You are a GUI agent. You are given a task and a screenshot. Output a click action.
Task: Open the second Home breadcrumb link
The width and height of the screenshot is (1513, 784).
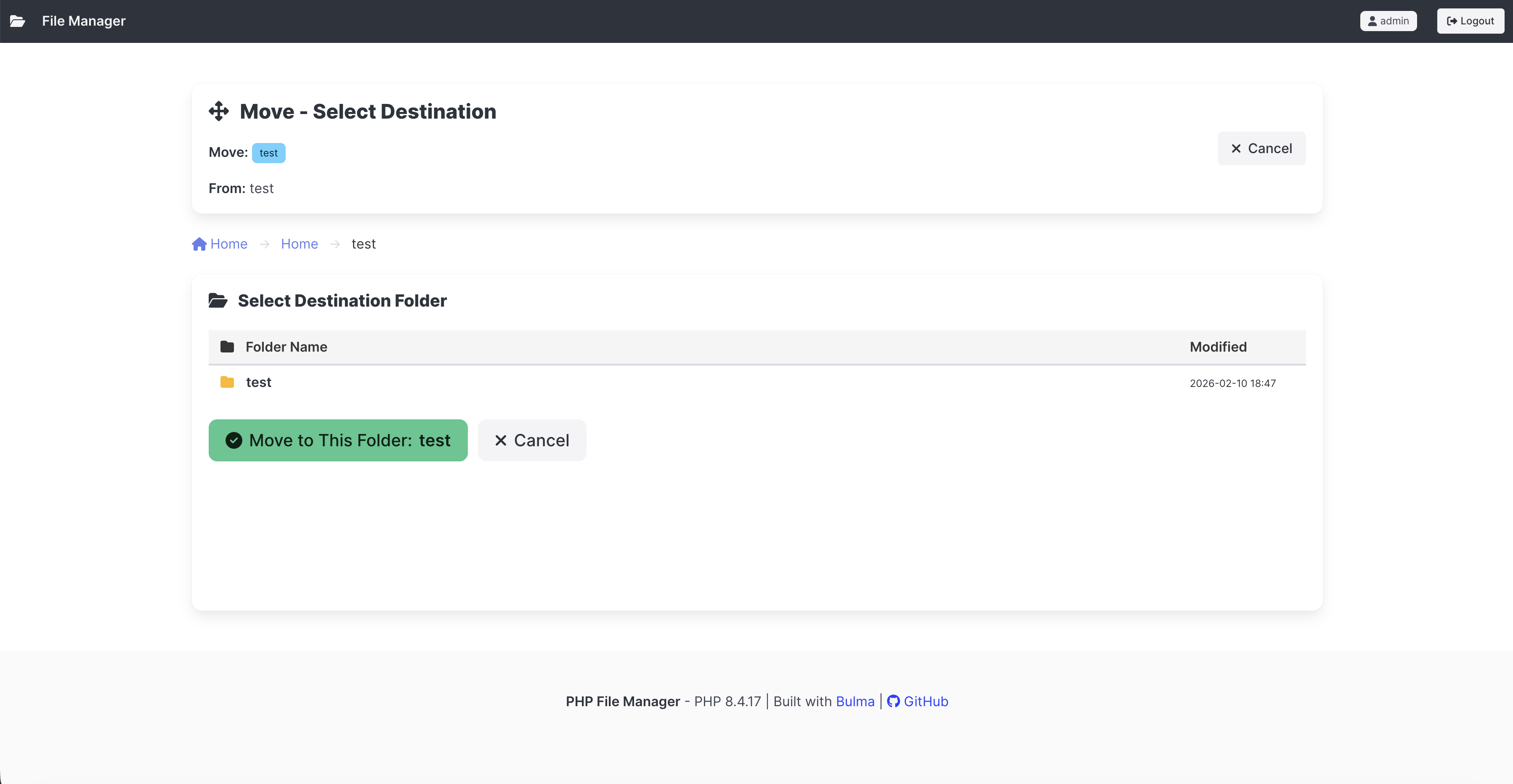tap(299, 244)
